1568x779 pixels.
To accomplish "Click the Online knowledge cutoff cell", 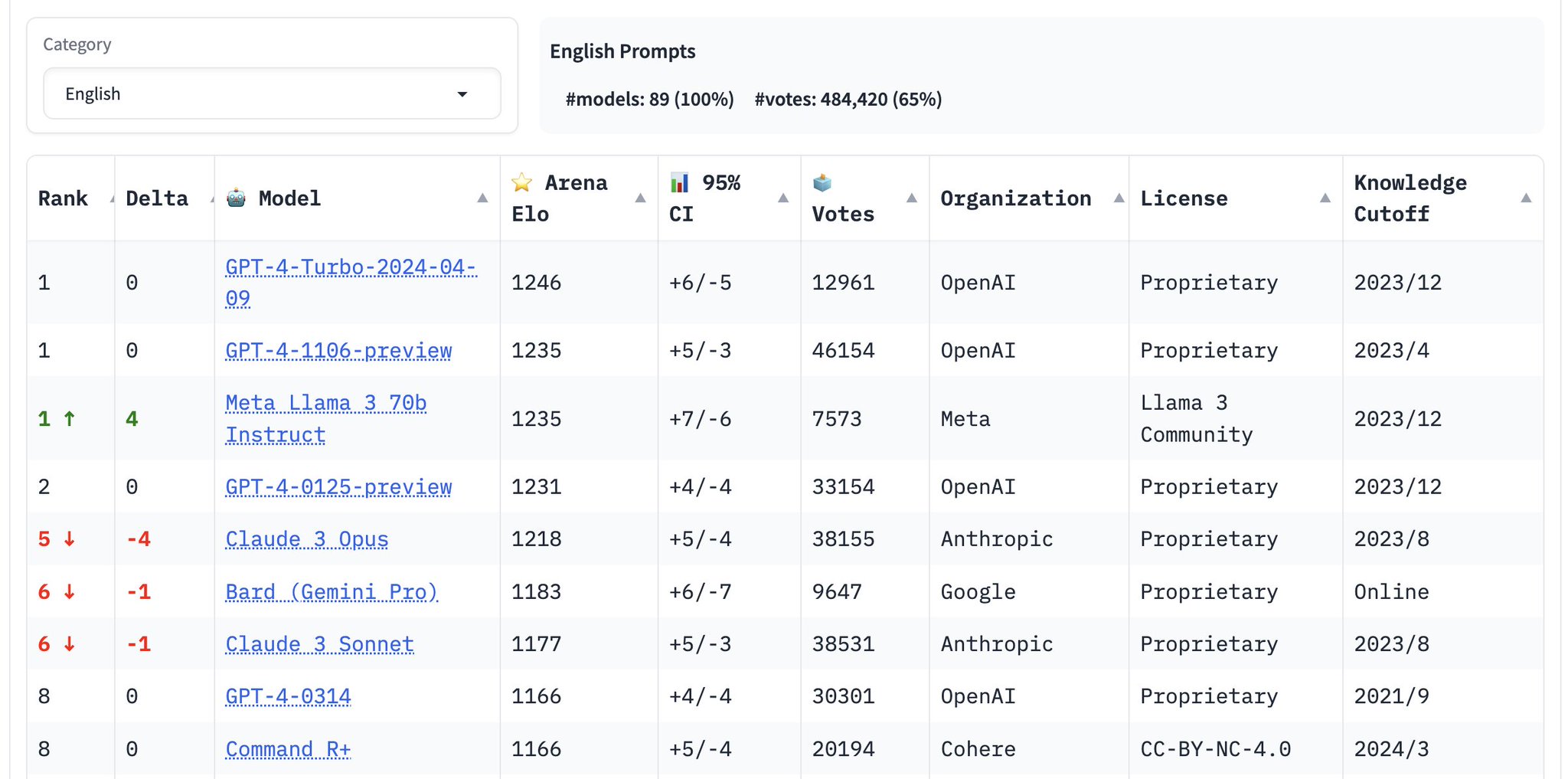I will (1391, 592).
